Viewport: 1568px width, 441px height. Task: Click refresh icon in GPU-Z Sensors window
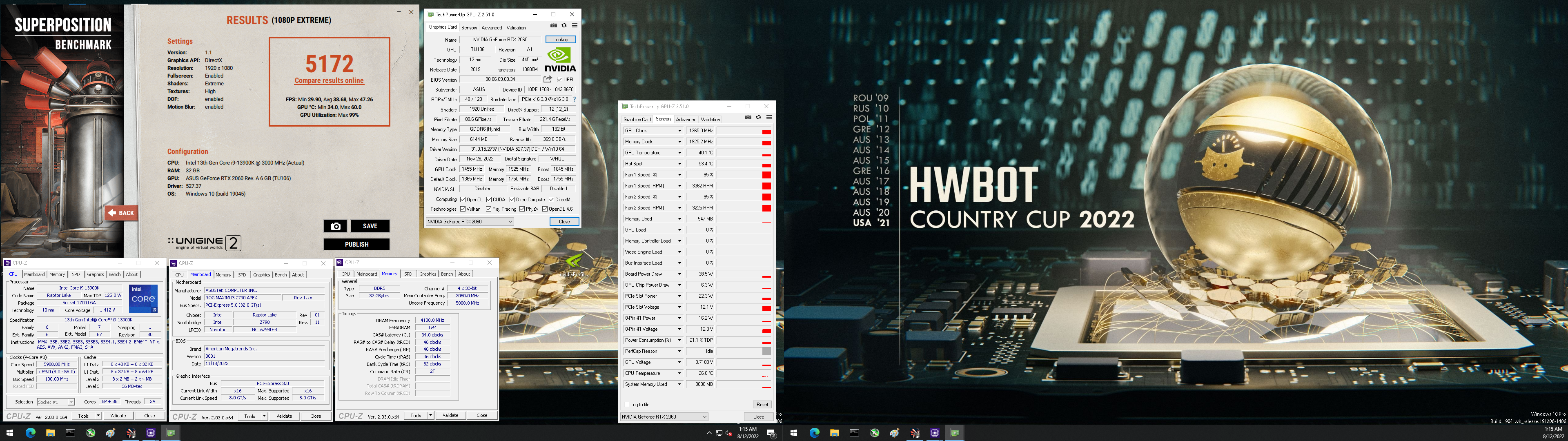click(x=758, y=118)
